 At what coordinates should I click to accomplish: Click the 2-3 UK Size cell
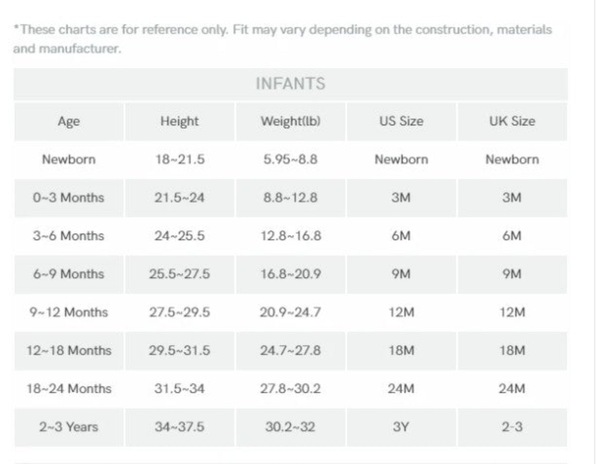[512, 427]
